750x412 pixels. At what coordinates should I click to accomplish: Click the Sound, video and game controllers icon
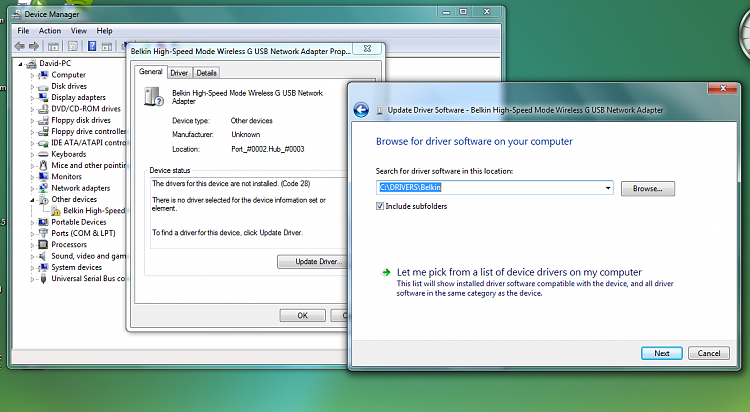44,256
